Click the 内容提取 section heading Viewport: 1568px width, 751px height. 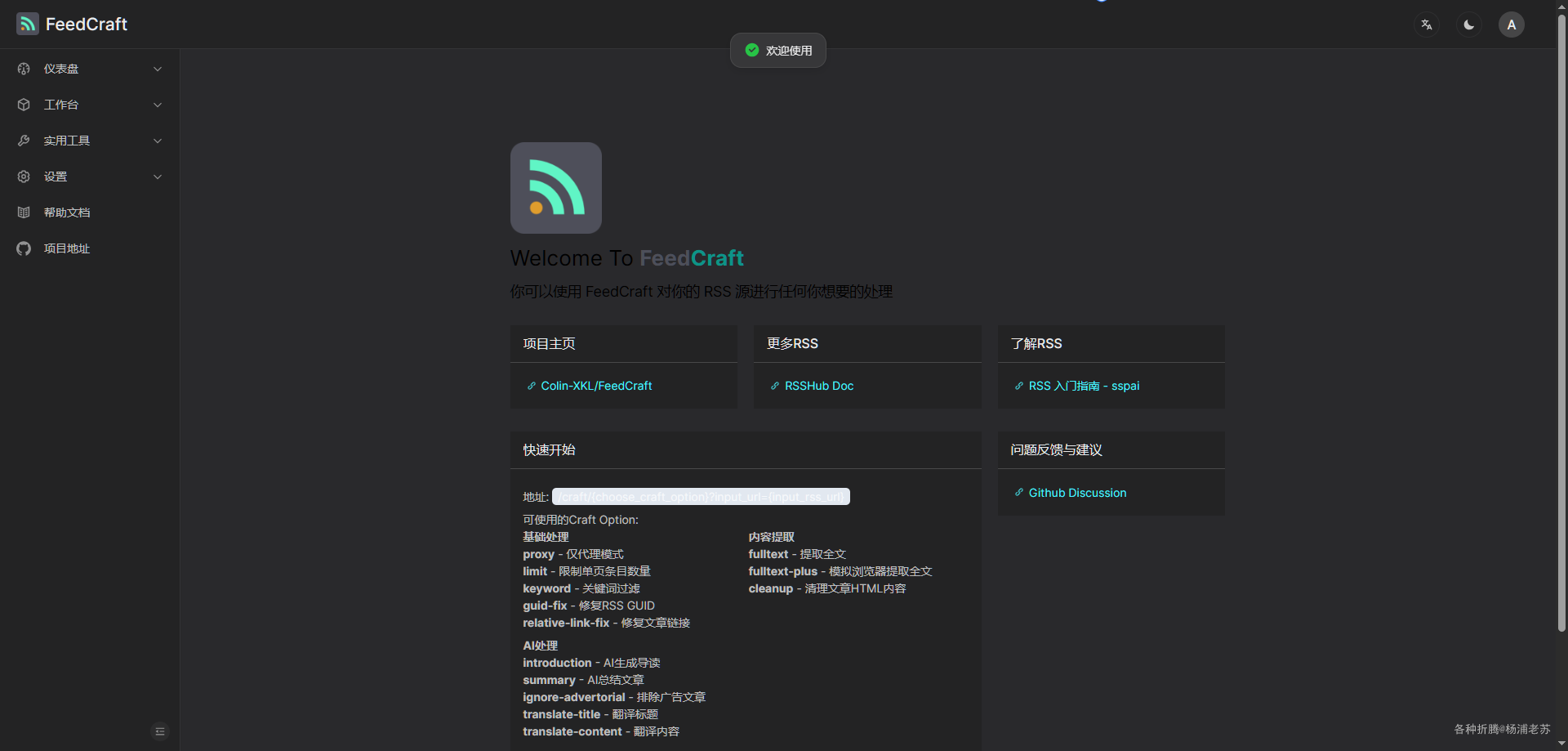click(x=771, y=537)
